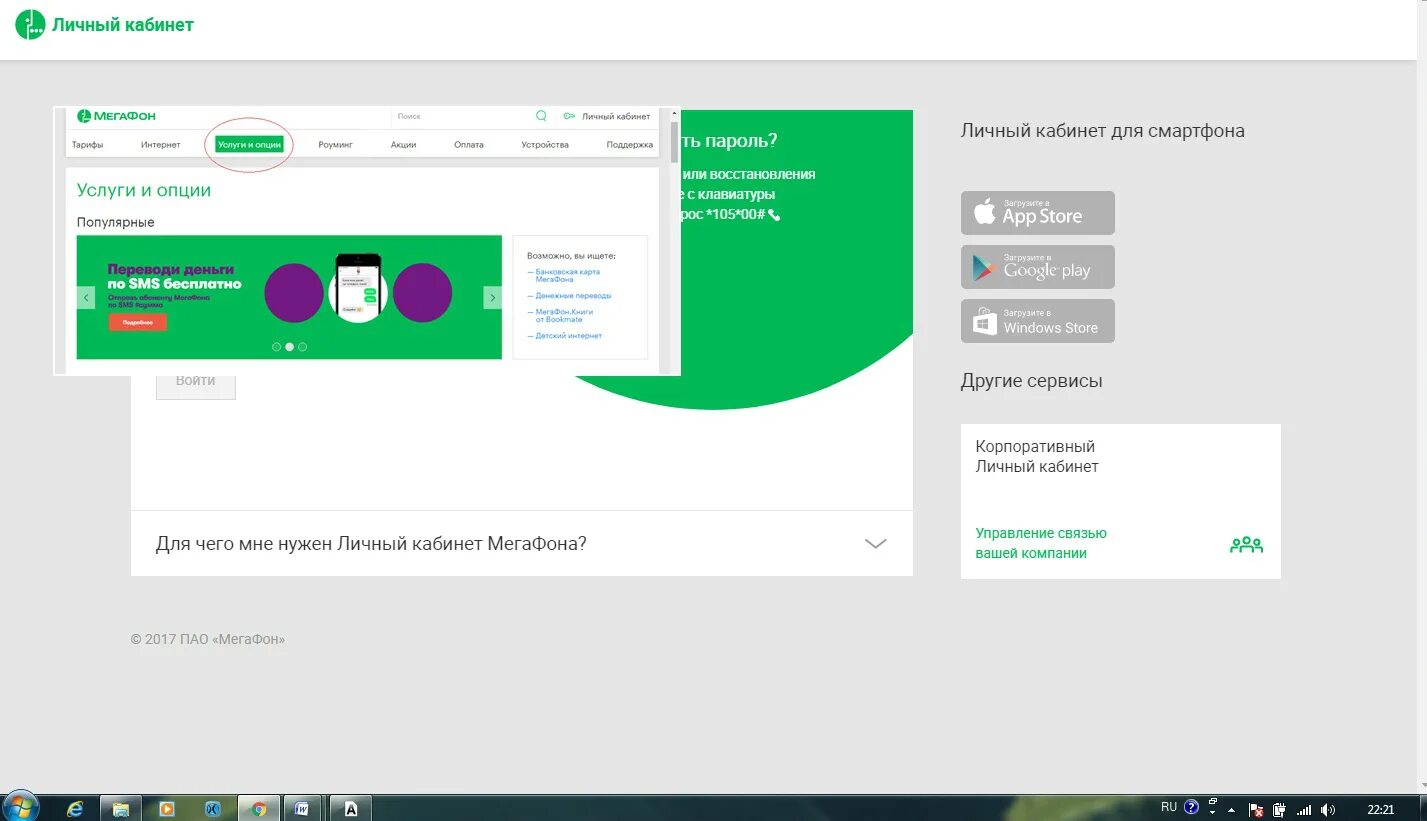Click the chevron arrow in the FAQ row
The height and width of the screenshot is (821, 1427).
876,544
